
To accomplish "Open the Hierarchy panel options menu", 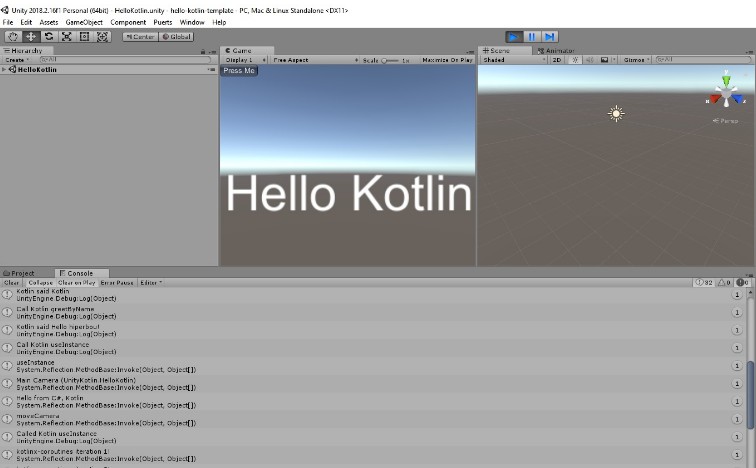I will [213, 51].
